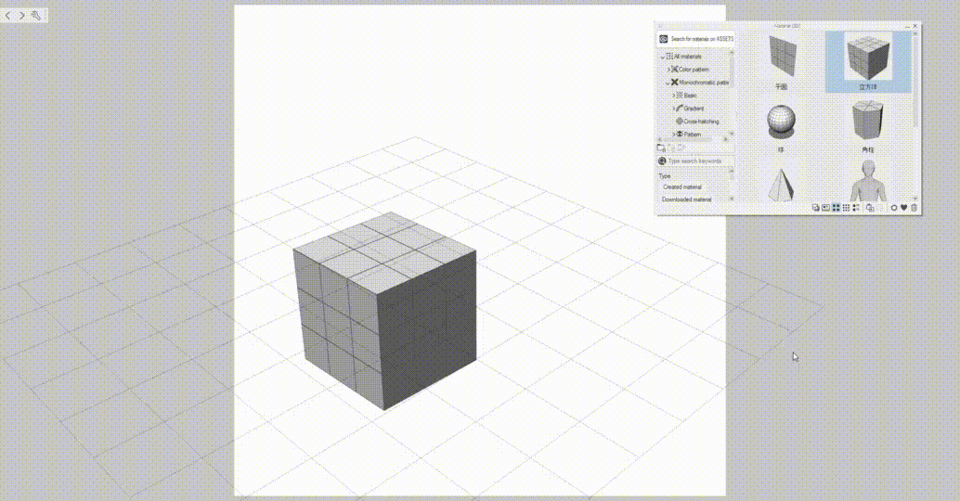Select the 3D body figure thumbnail
Viewport: 960px width, 501px height.
(x=868, y=181)
